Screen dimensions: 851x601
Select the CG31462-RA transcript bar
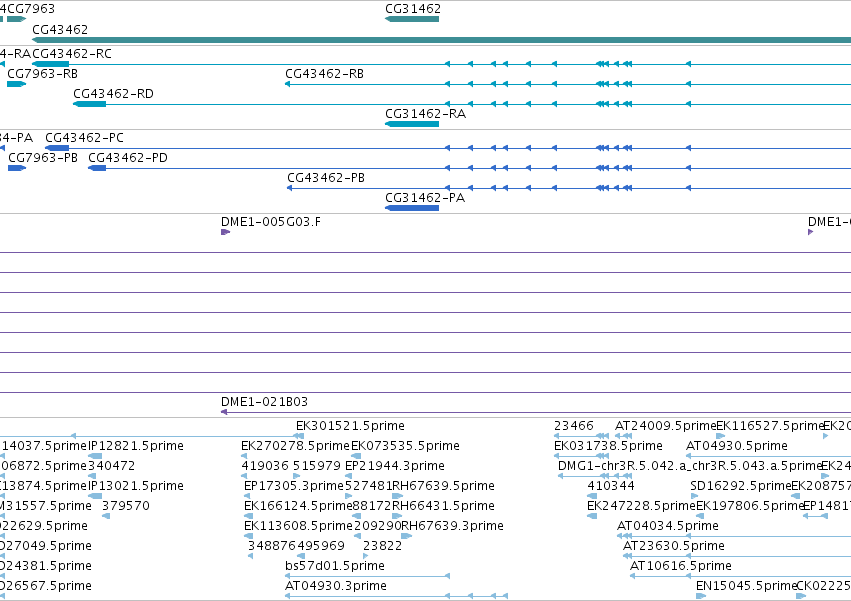(412, 124)
